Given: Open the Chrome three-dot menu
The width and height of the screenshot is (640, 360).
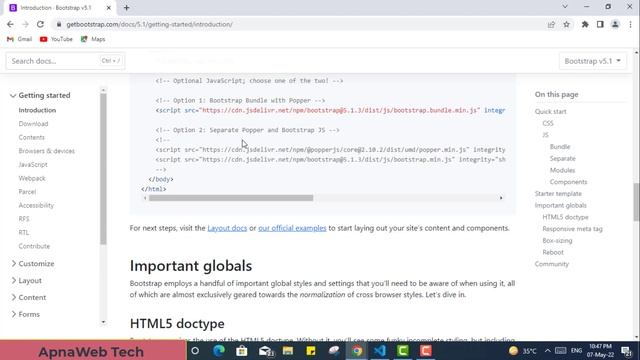Looking at the screenshot, I should tap(630, 24).
